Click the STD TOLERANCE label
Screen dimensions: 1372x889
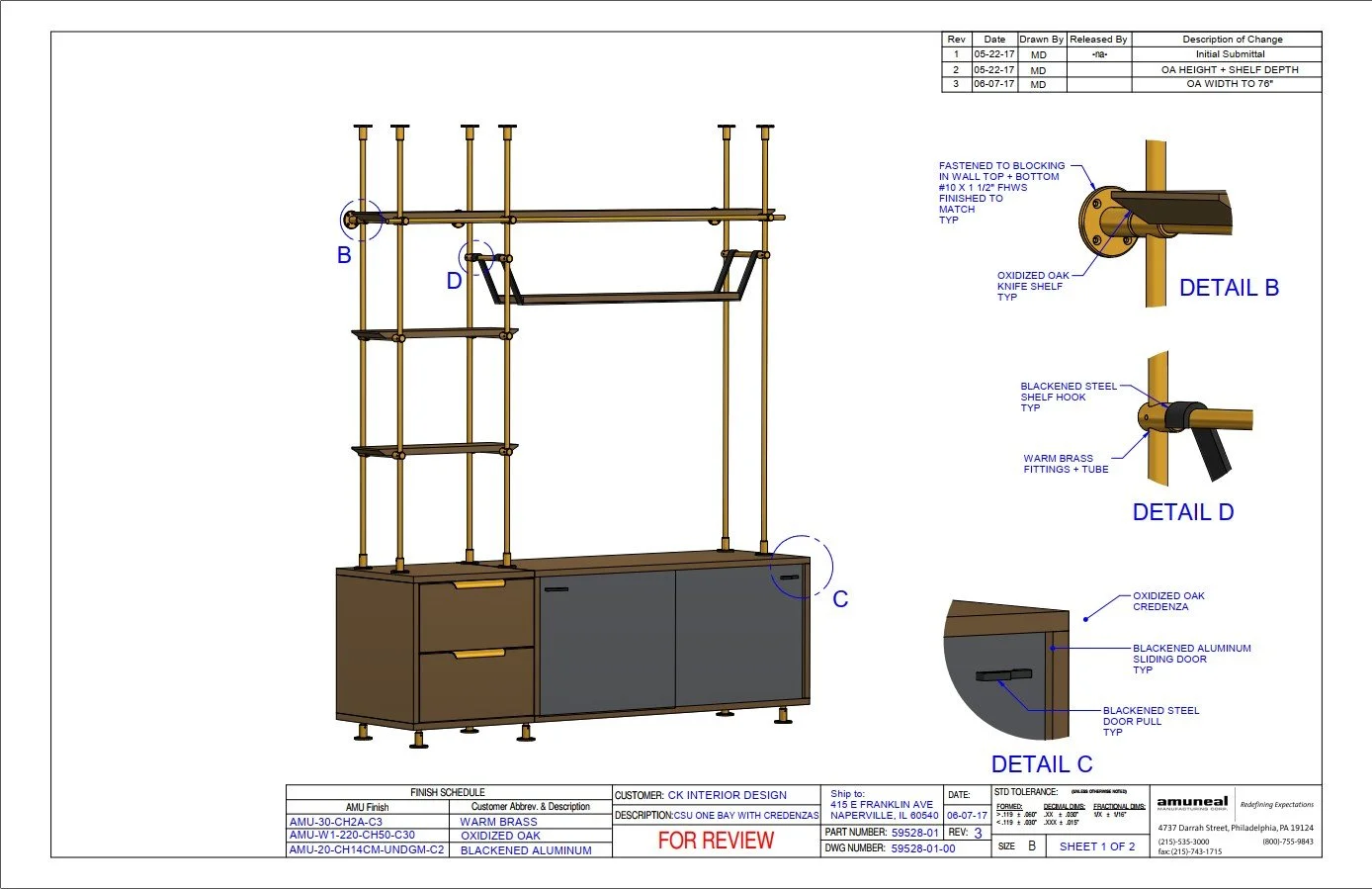(1026, 792)
